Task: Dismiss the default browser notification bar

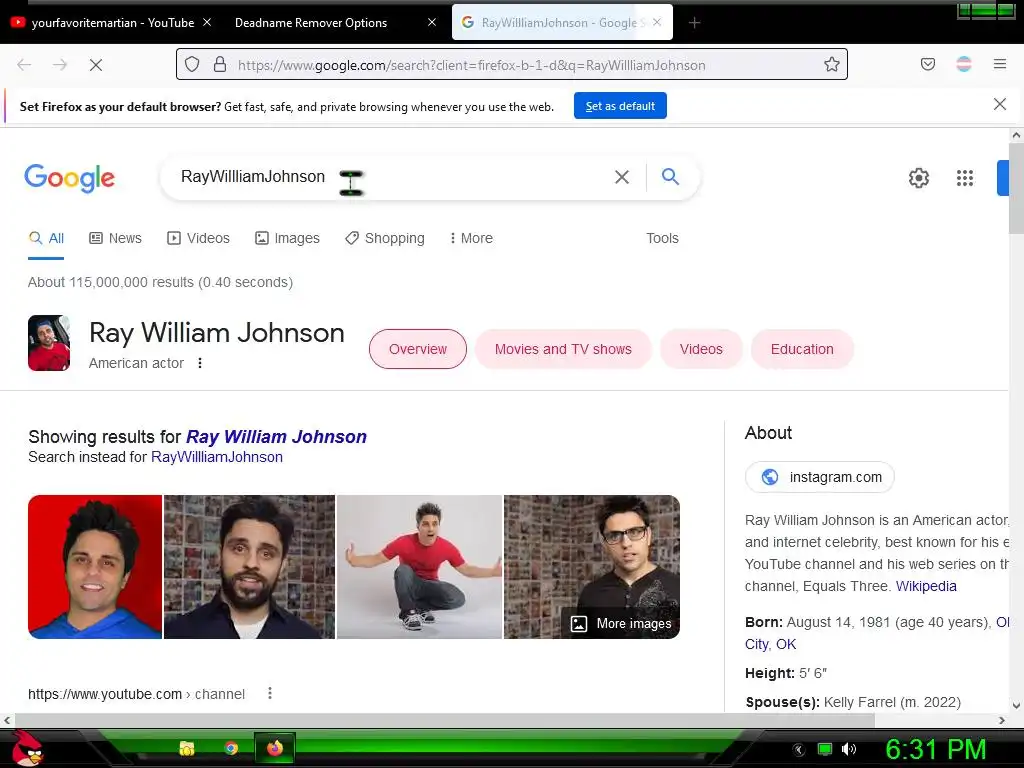Action: tap(1000, 104)
